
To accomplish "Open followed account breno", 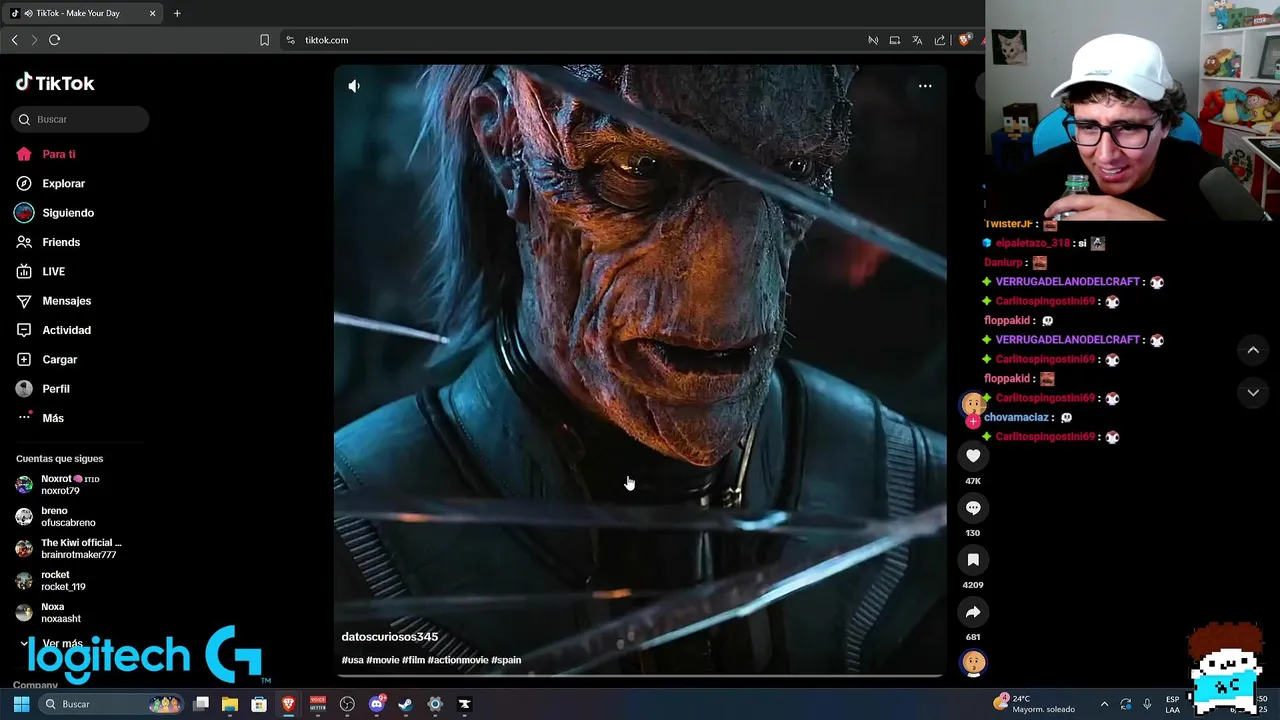I will click(68, 517).
